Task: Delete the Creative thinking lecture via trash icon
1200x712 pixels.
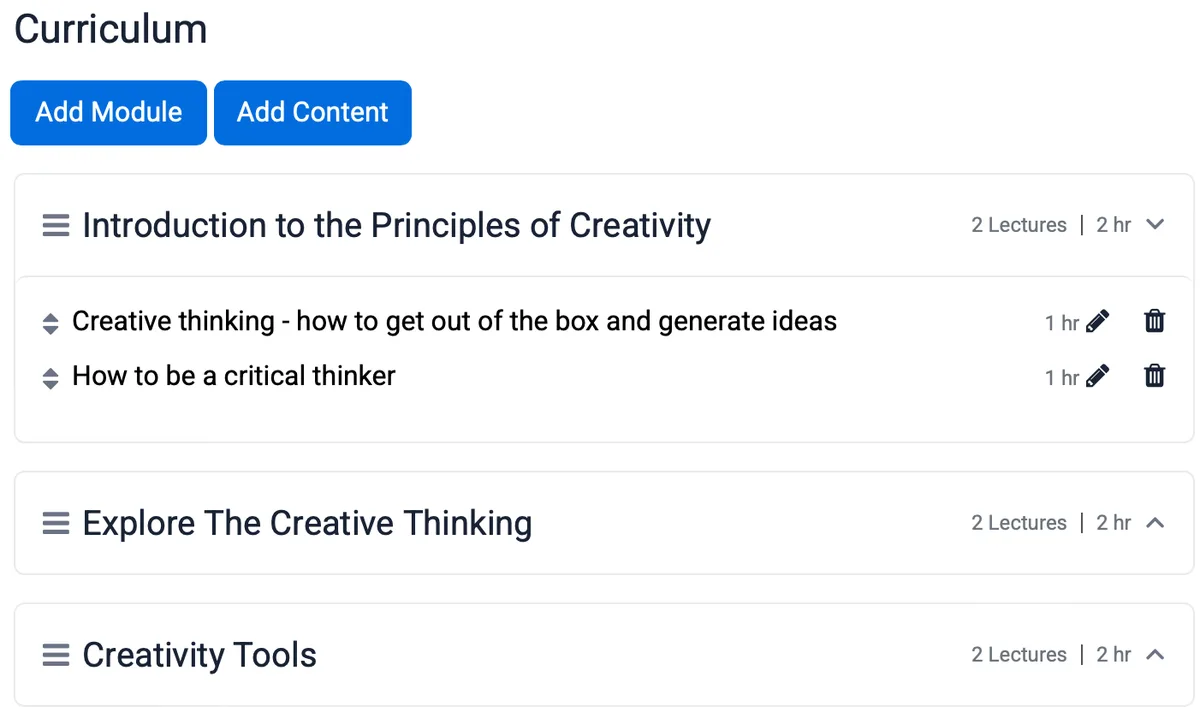Action: pos(1154,321)
